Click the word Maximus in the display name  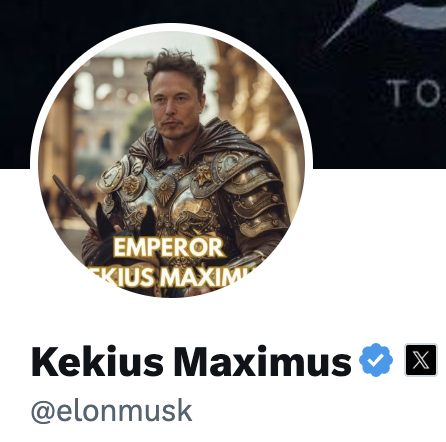tap(263, 361)
